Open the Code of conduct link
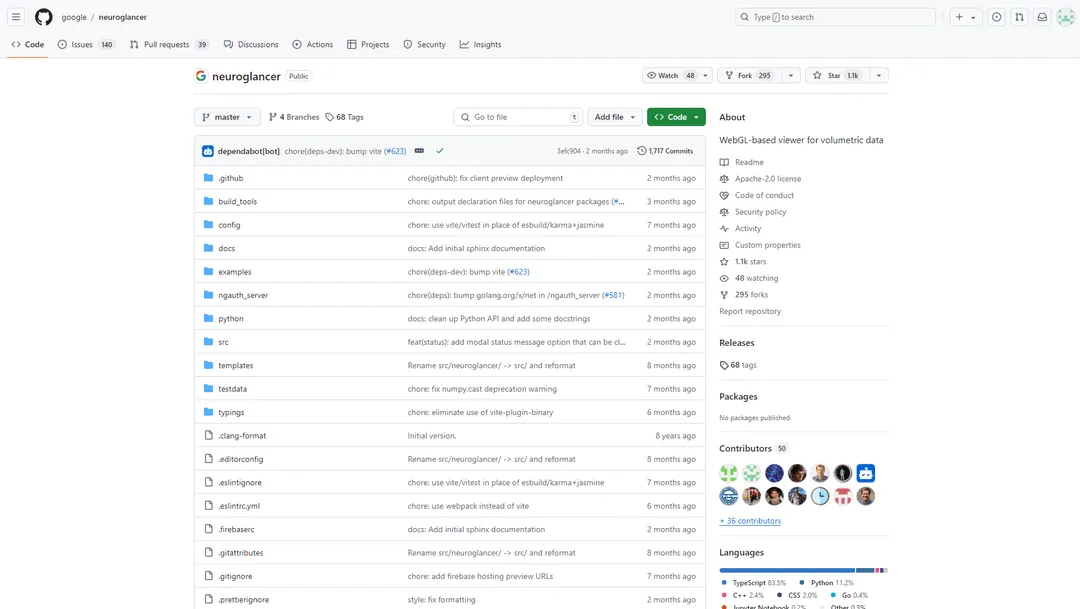The width and height of the screenshot is (1080, 609). tap(764, 195)
